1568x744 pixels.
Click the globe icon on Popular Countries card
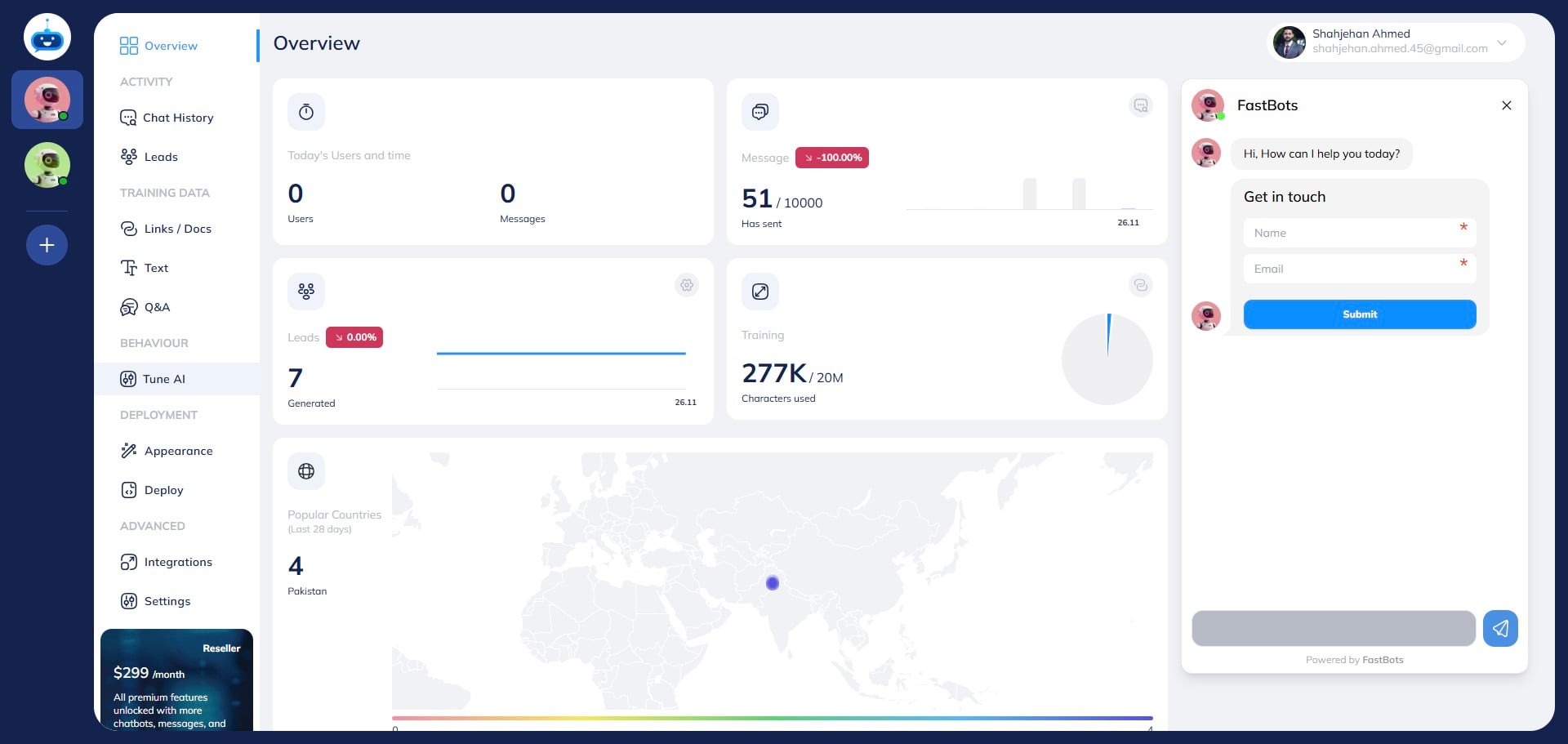click(306, 471)
